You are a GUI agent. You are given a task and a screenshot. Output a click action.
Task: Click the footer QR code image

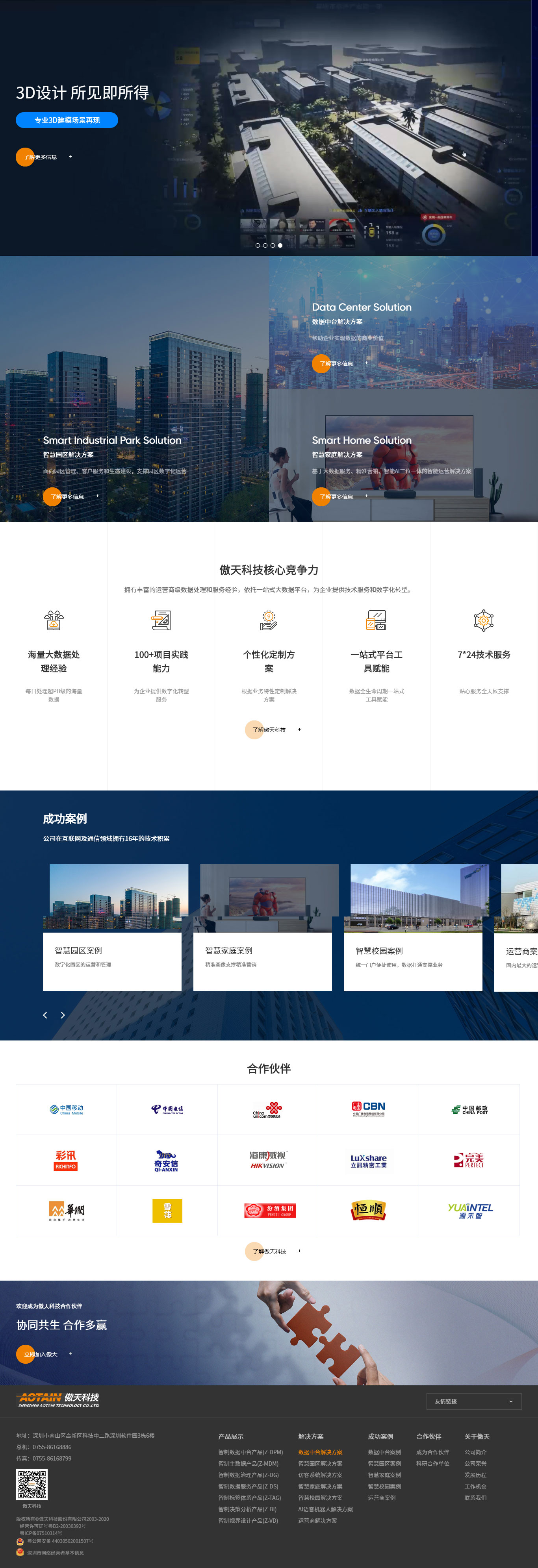(32, 1485)
